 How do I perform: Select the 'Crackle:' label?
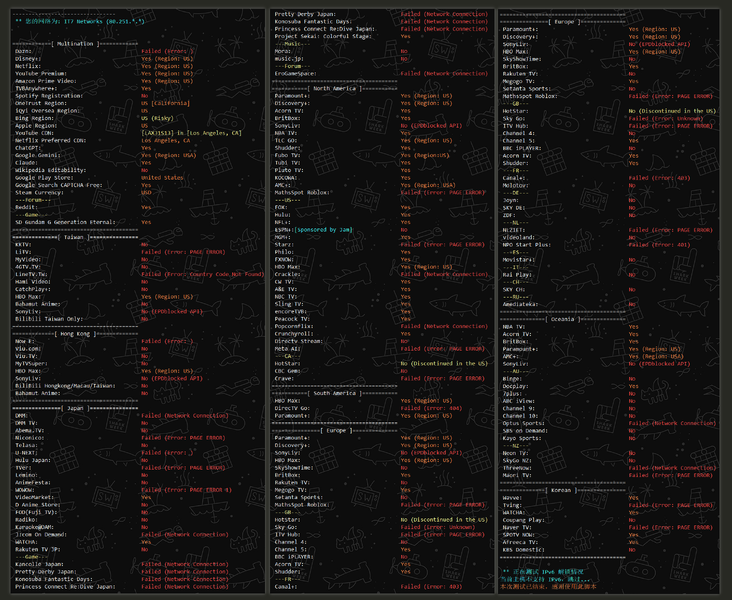pos(288,275)
